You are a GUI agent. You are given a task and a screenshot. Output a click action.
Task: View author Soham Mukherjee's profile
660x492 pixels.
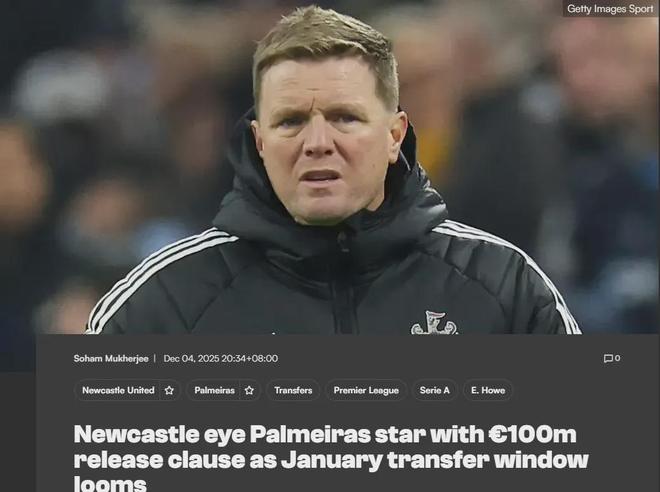(x=111, y=359)
